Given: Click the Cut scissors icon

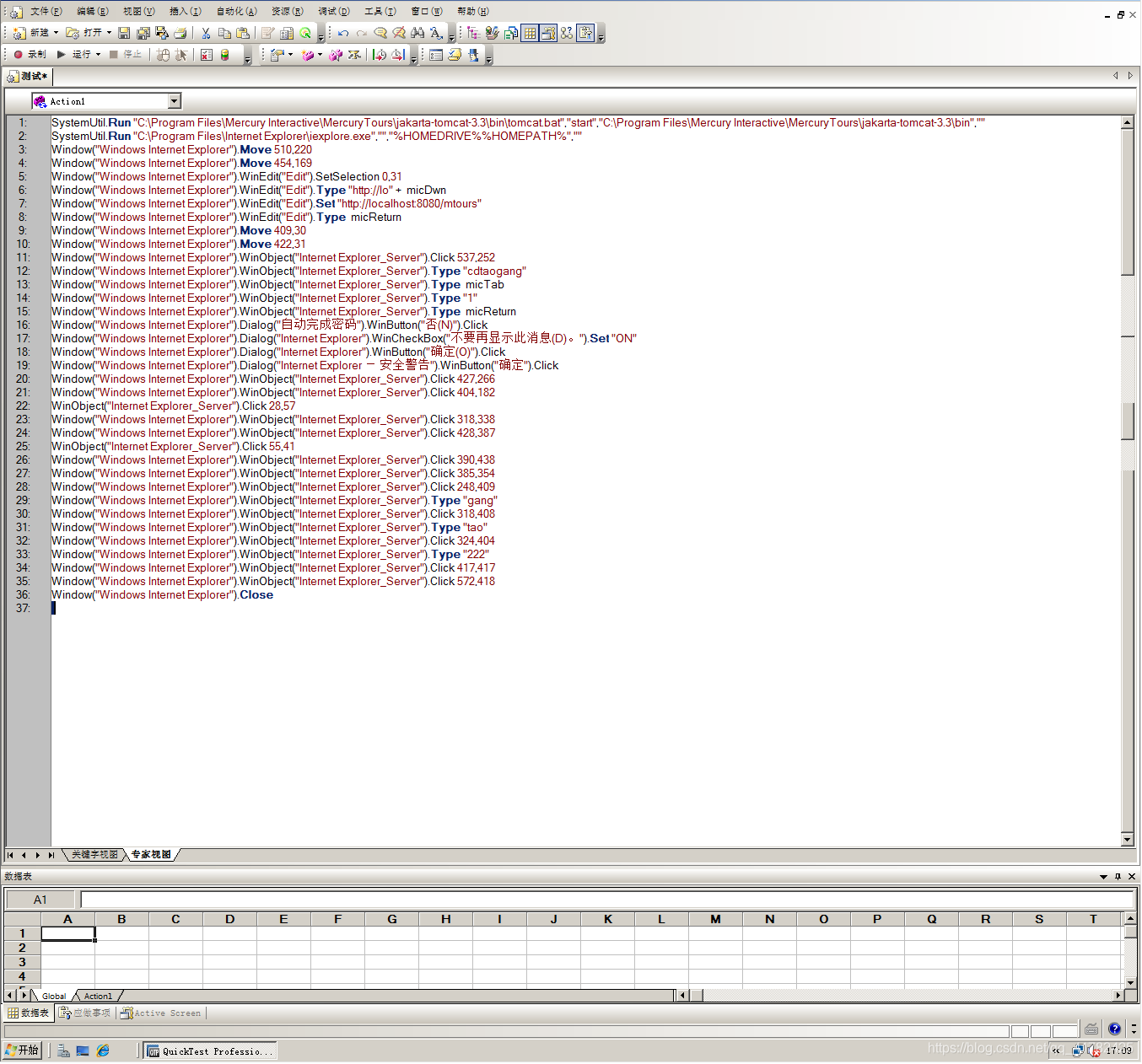Looking at the screenshot, I should tap(206, 33).
